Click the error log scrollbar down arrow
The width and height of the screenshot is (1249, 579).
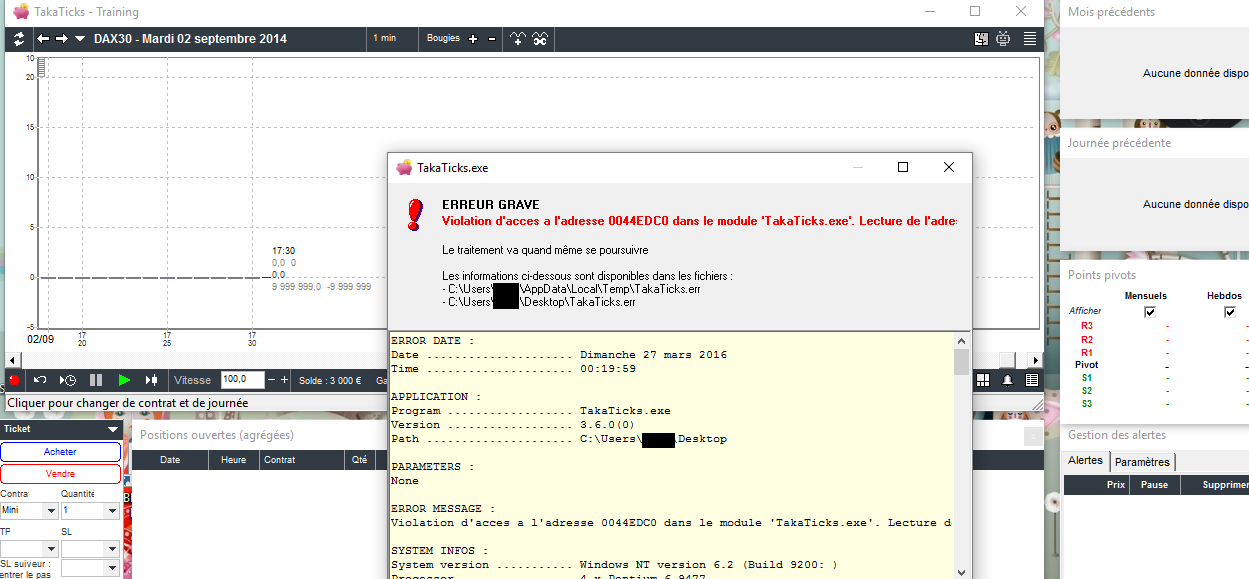click(962, 572)
